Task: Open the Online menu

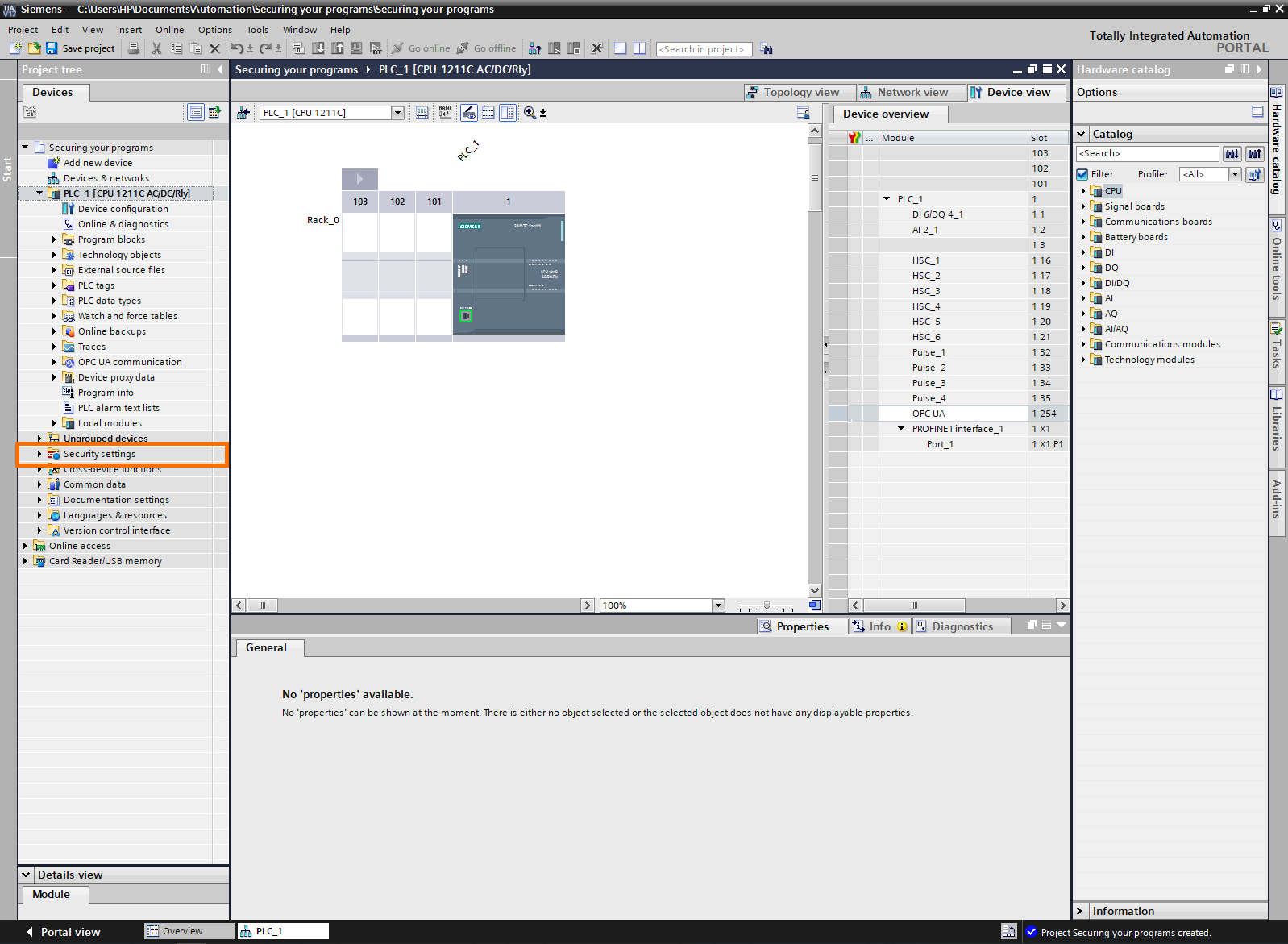Action: coord(169,30)
